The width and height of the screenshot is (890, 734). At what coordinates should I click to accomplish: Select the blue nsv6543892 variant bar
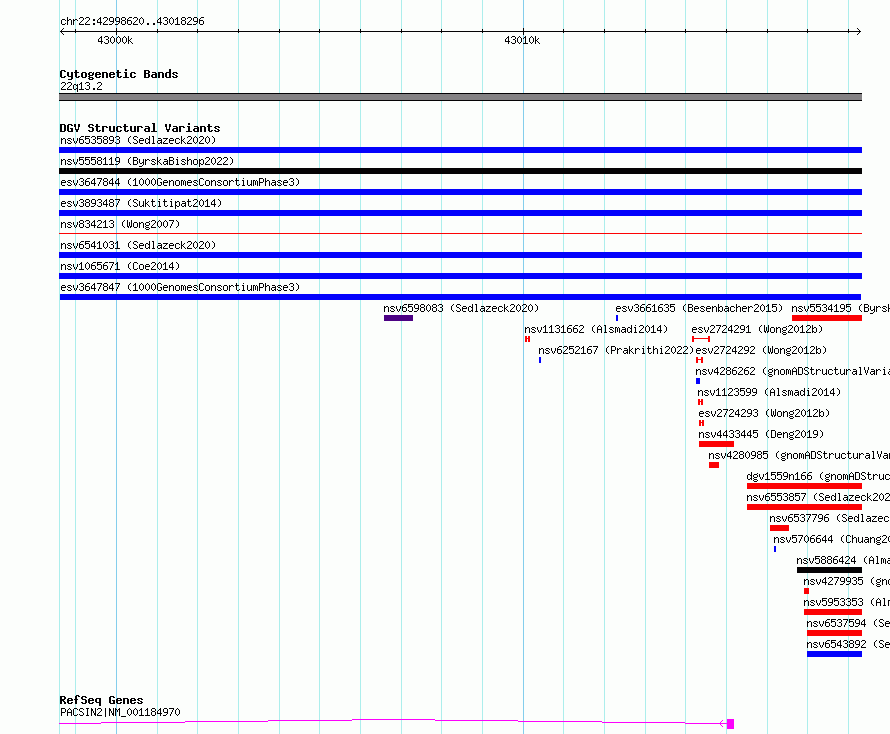pyautogui.click(x=834, y=654)
